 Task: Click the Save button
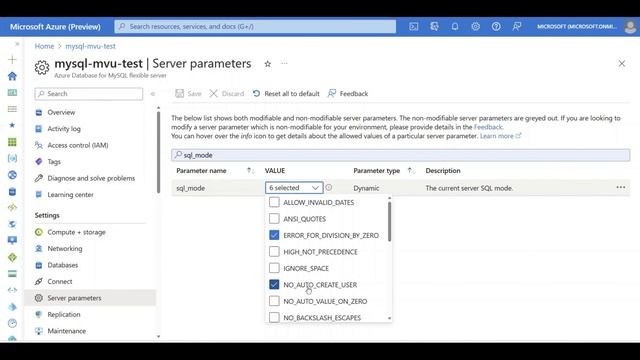click(188, 94)
